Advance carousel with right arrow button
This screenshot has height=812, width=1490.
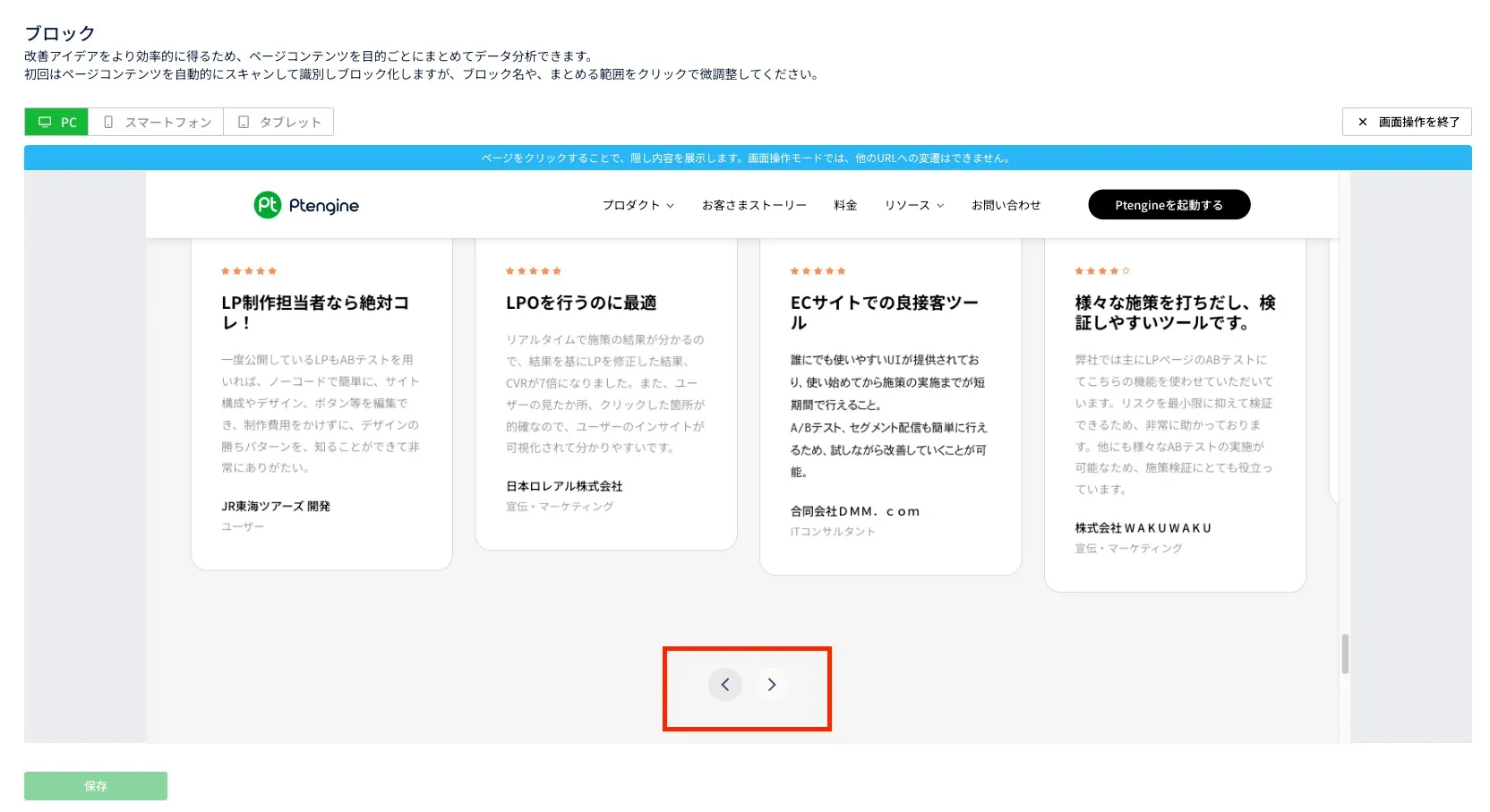pyautogui.click(x=771, y=685)
